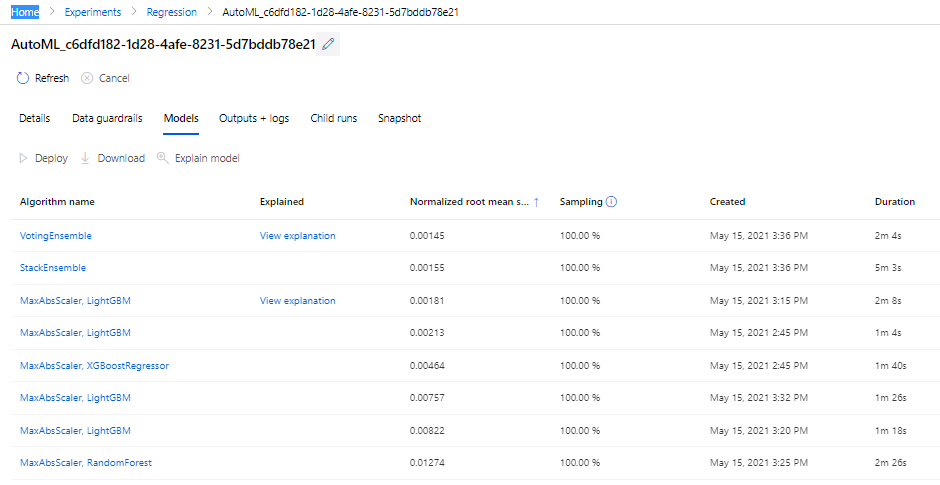
Task: Open the Outputs + logs tab
Action: (254, 118)
